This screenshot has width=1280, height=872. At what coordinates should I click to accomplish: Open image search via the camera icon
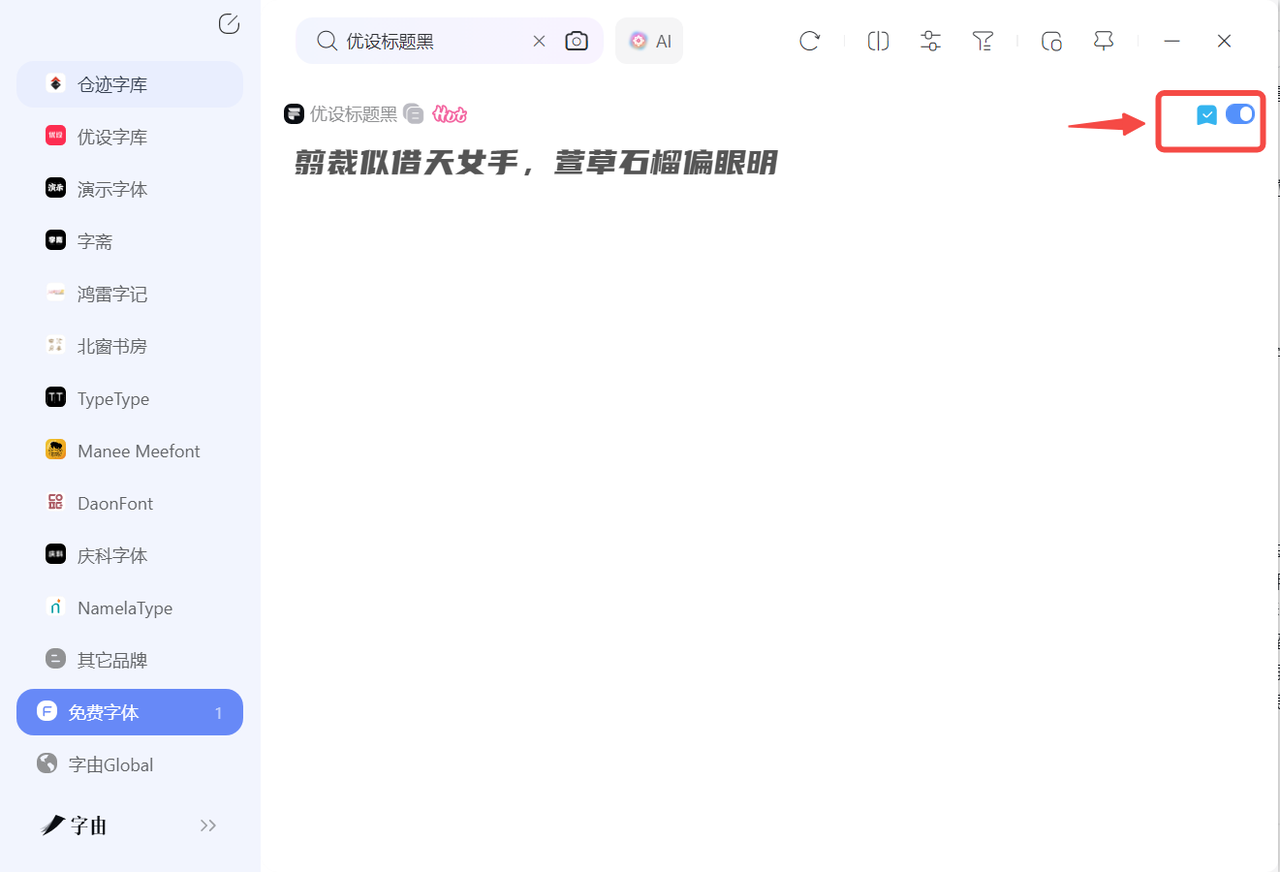(576, 41)
